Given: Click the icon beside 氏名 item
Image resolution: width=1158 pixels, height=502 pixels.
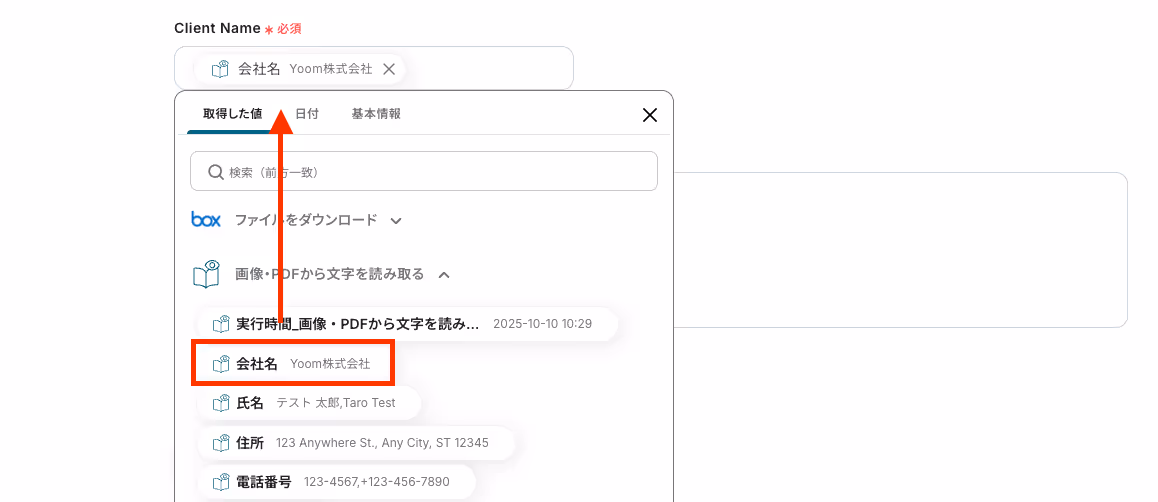Looking at the screenshot, I should [x=221, y=402].
